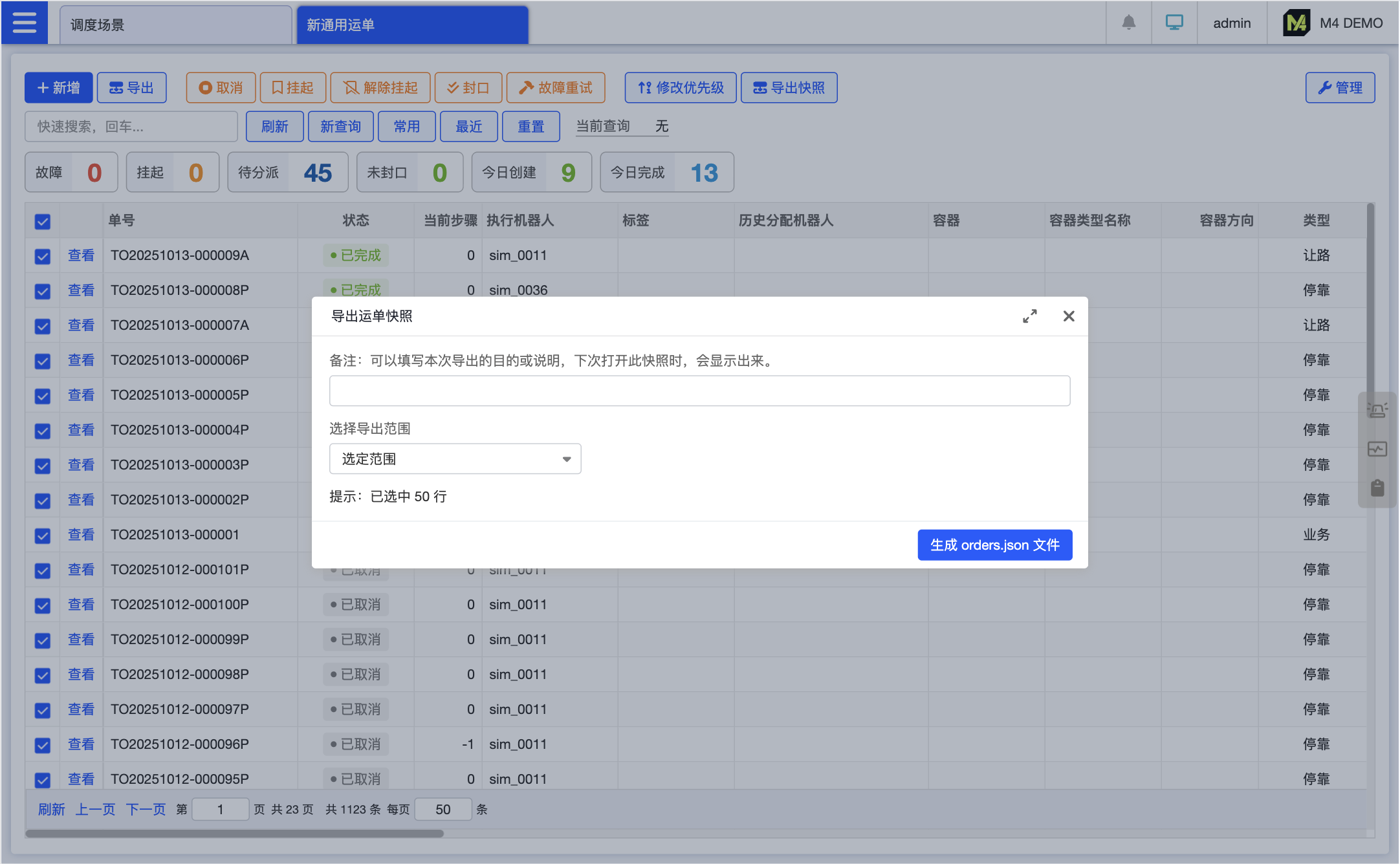This screenshot has height=864, width=1400.
Task: Click 查看 link for TO20251013-000001
Action: tap(81, 535)
